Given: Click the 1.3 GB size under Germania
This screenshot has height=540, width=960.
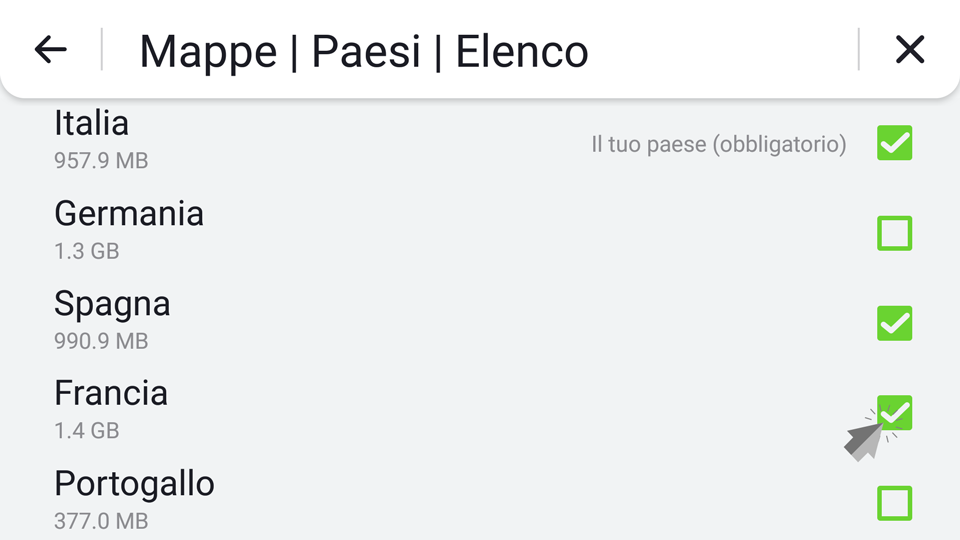Looking at the screenshot, I should coord(86,251).
